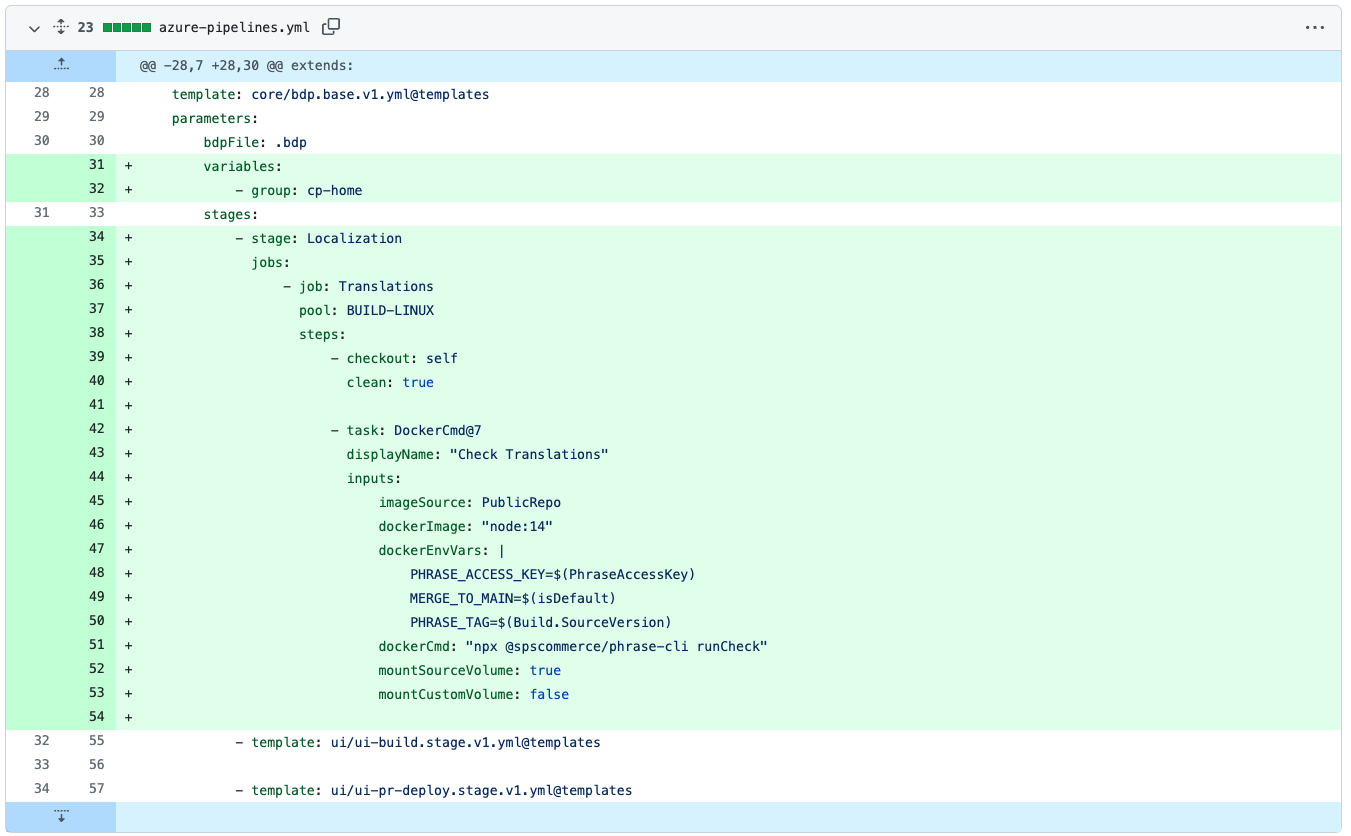
Task: Click the 'clean: true' line
Action: click(x=390, y=382)
